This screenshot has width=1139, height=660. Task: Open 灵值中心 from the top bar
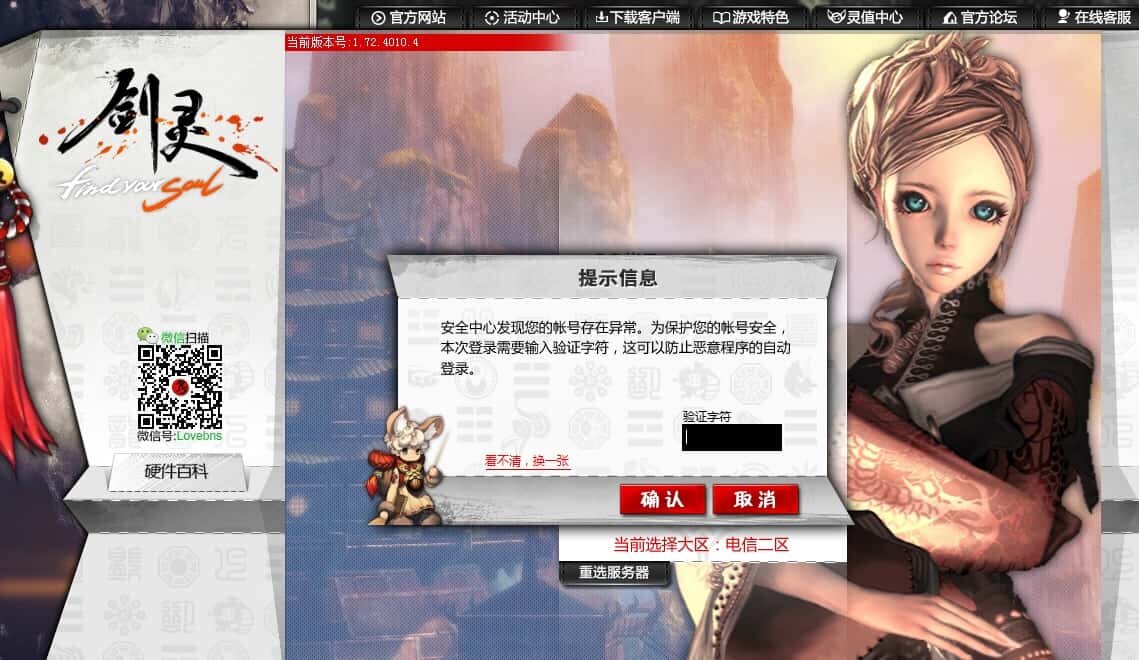click(875, 17)
